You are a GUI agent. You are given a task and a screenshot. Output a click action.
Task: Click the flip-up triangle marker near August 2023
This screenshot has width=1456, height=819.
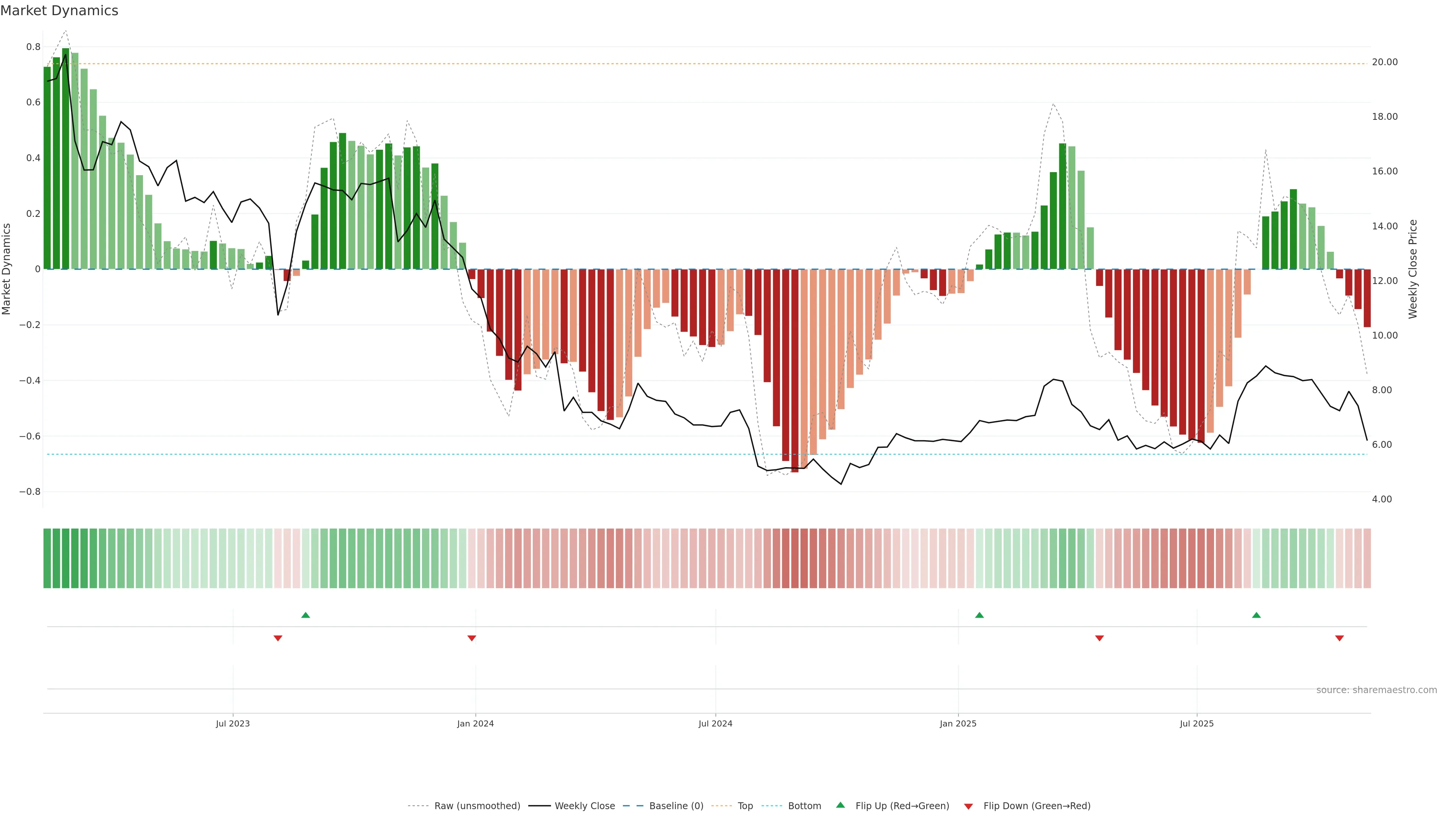click(306, 615)
